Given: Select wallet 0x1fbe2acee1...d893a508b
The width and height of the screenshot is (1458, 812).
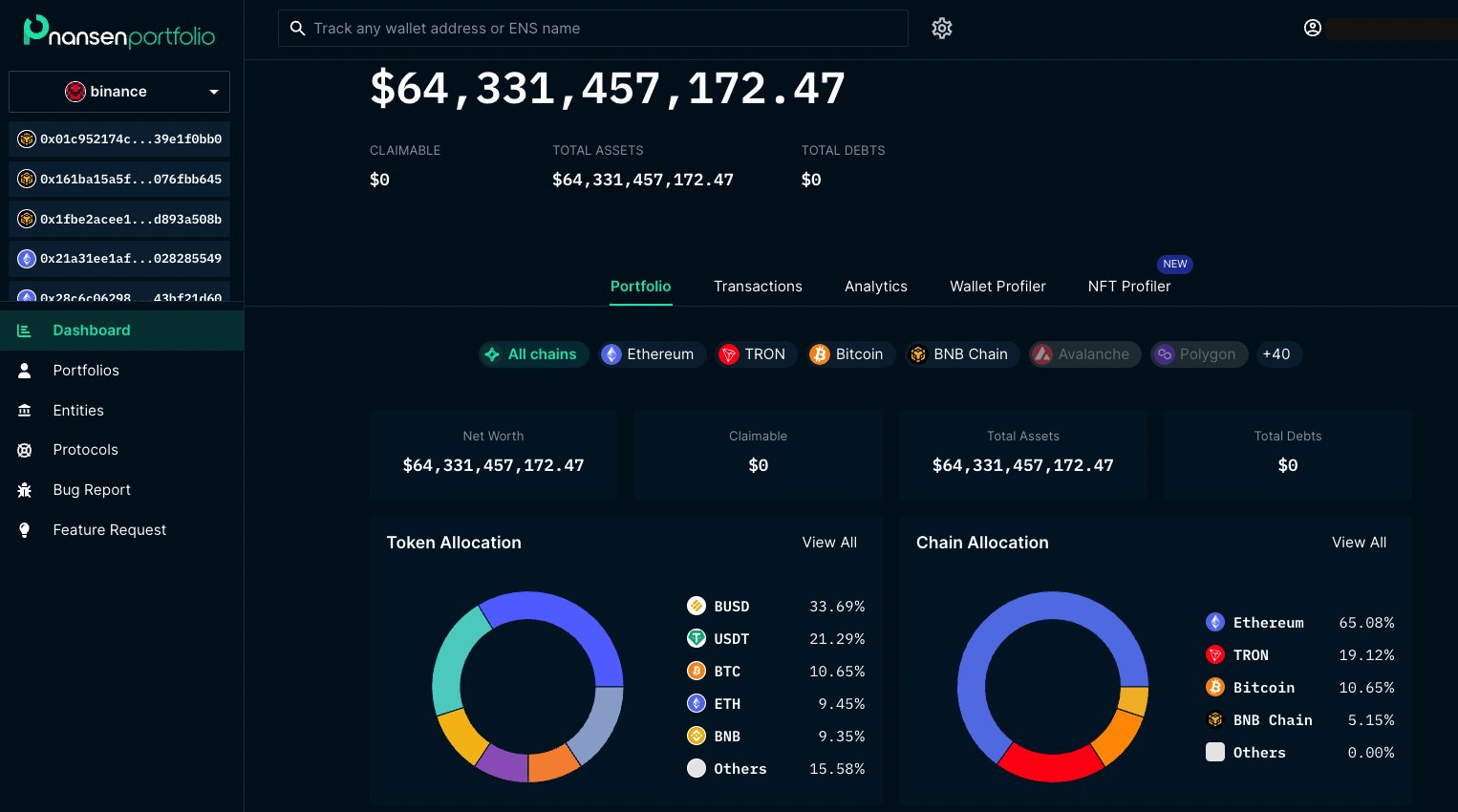Looking at the screenshot, I should (119, 220).
